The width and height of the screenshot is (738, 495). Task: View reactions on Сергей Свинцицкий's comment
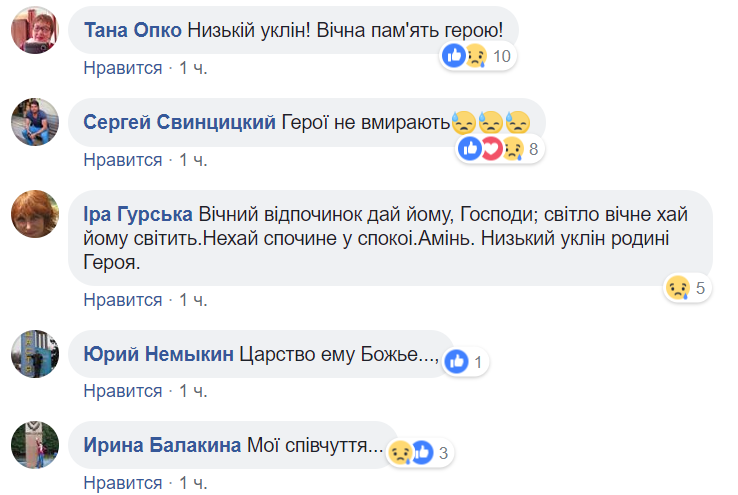click(x=499, y=150)
